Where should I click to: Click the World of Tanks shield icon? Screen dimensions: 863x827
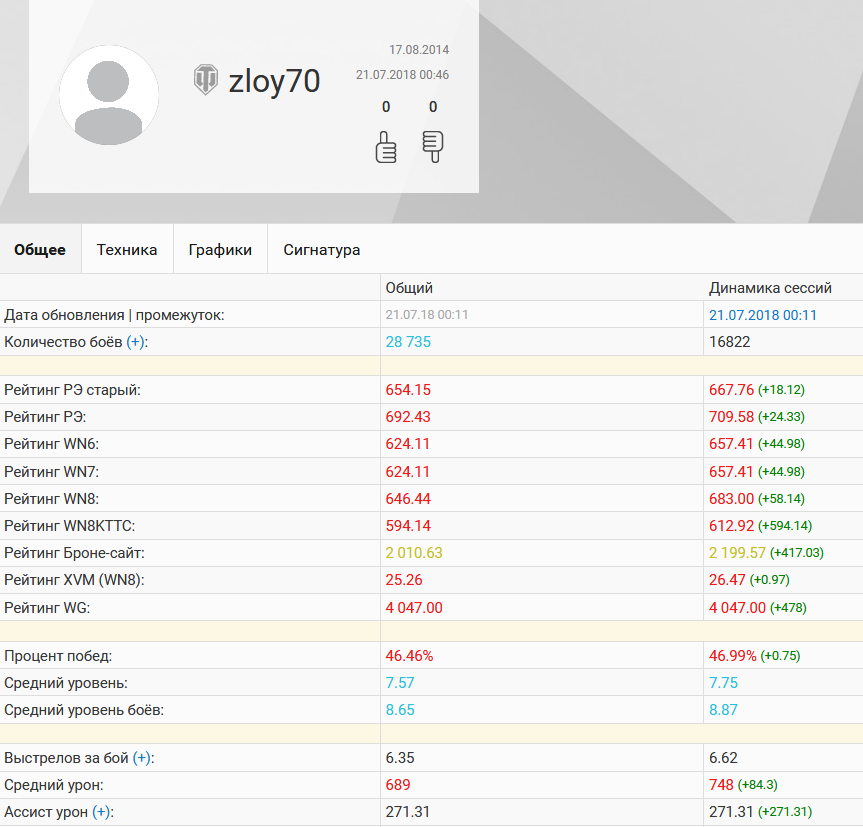pos(206,79)
